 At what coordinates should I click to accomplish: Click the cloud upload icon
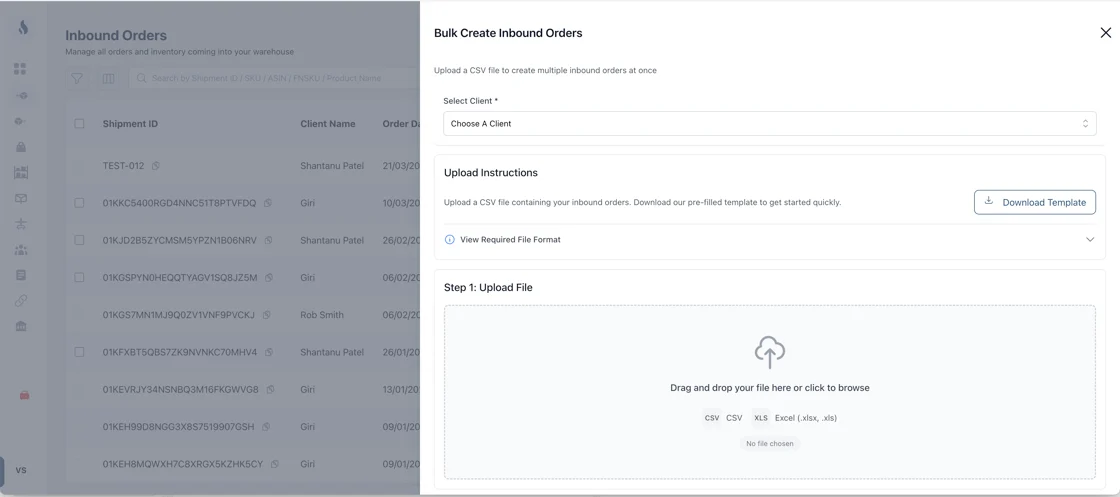click(x=769, y=352)
